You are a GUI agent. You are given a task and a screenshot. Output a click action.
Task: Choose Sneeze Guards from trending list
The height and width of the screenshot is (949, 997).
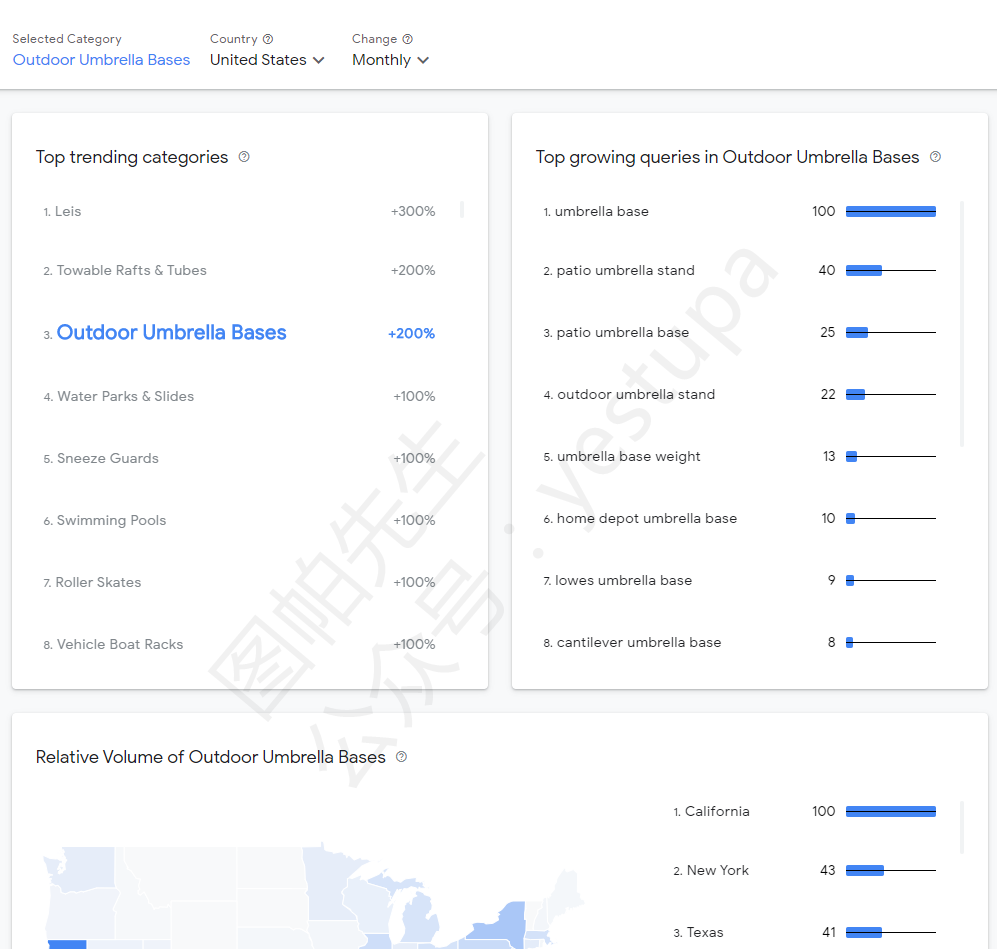[107, 459]
